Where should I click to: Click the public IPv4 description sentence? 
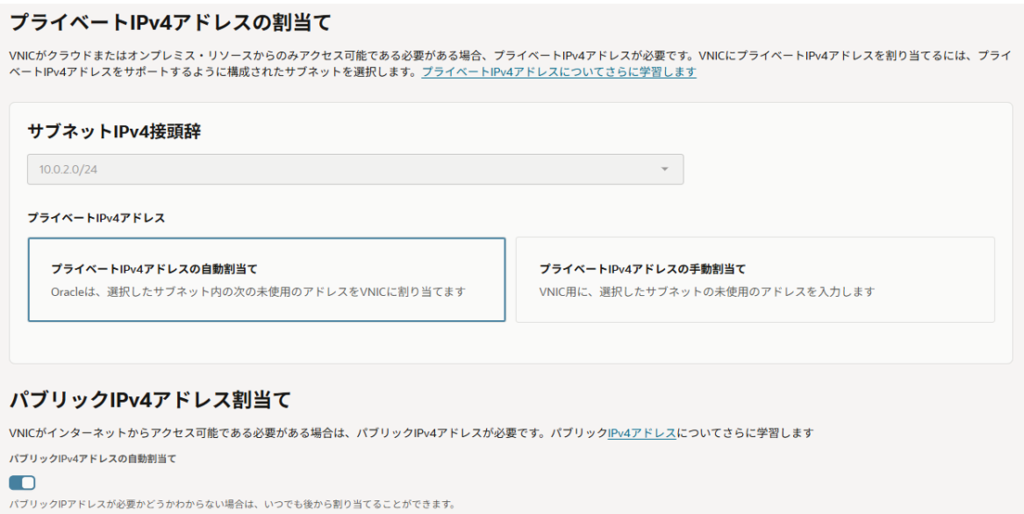(300, 433)
